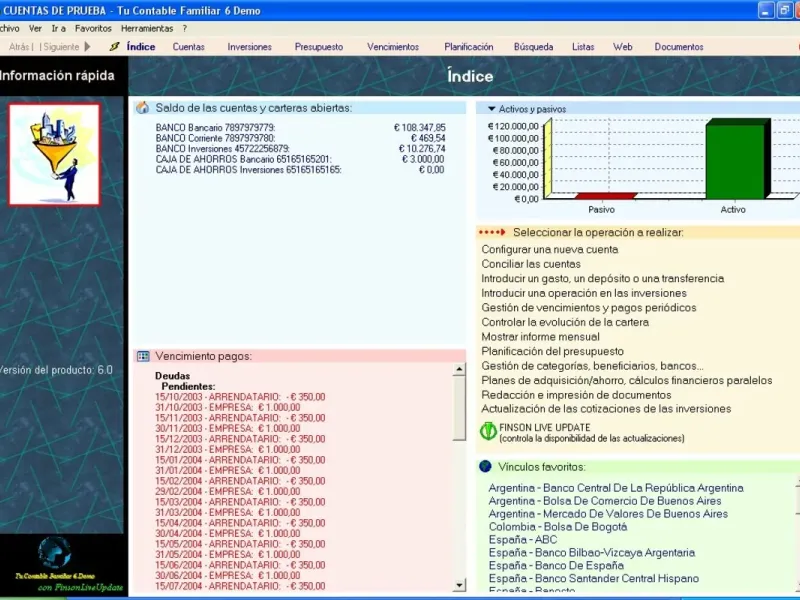Open Argentina - Mercado De Valores De Buenos Aires
800x600 pixels.
pyautogui.click(x=608, y=514)
